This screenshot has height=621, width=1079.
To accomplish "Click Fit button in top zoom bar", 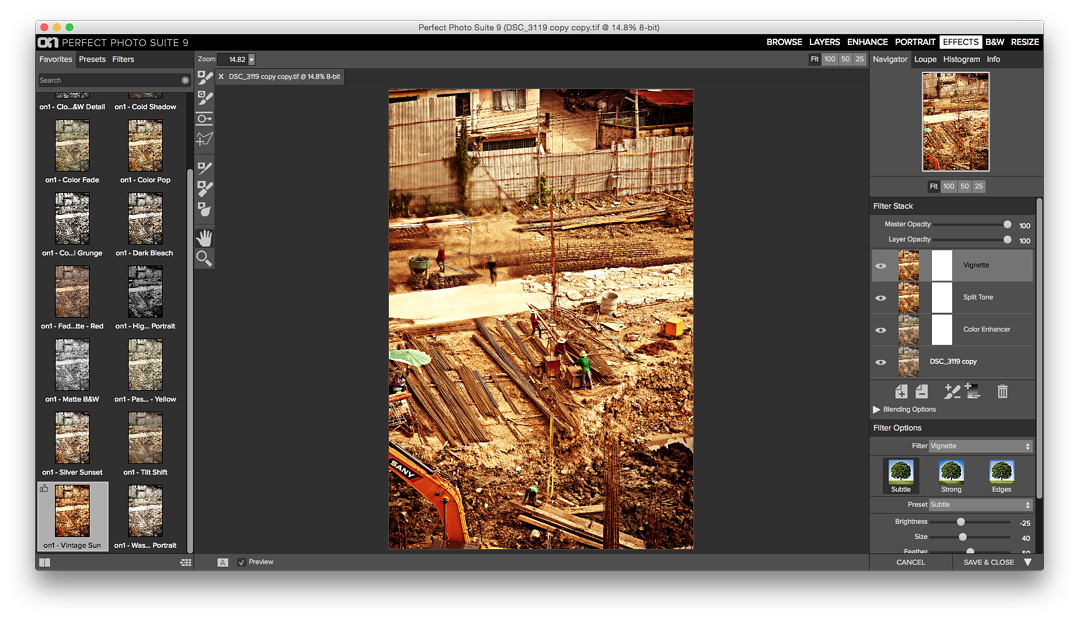I will pyautogui.click(x=815, y=59).
